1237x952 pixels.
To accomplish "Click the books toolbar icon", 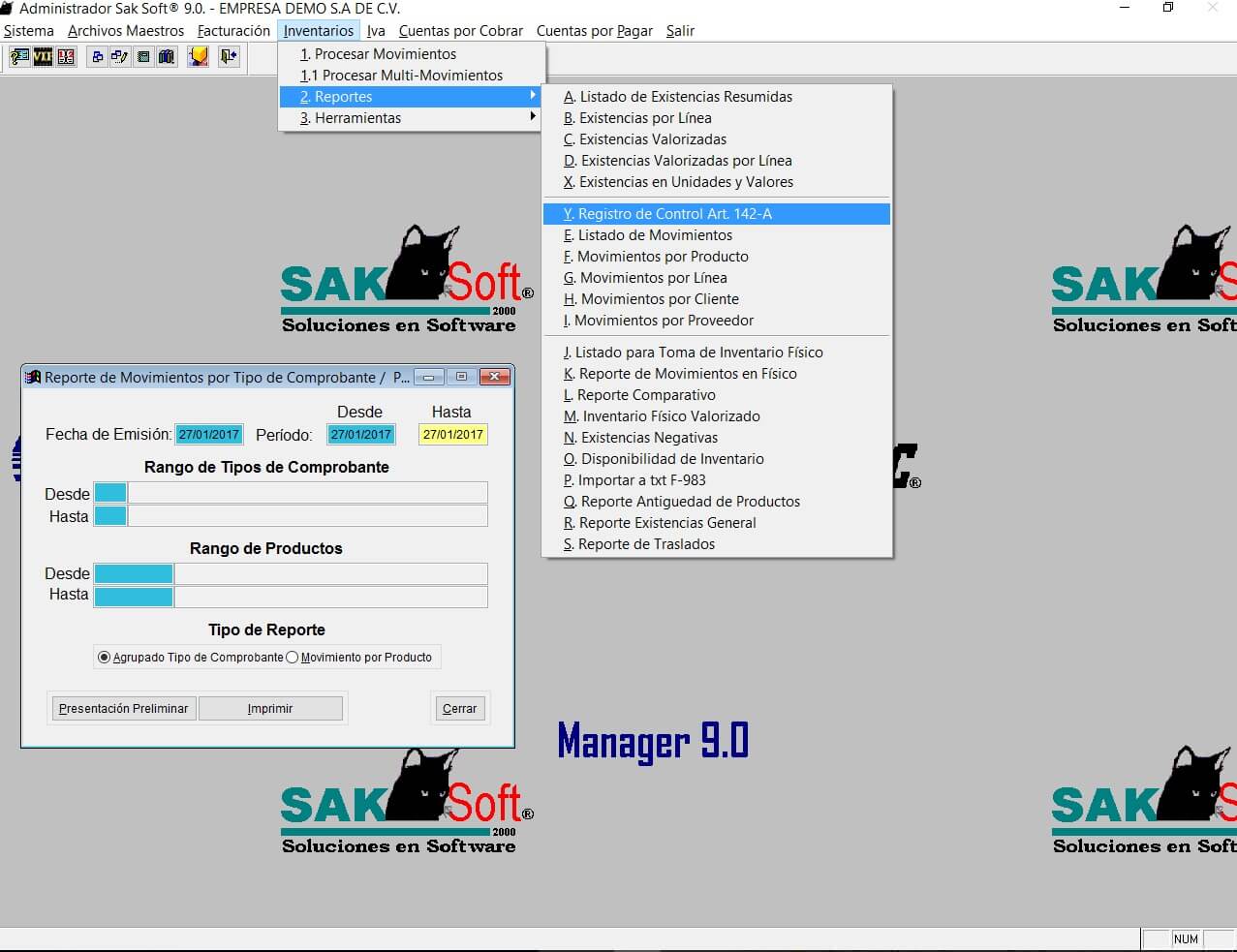I will coord(167,57).
